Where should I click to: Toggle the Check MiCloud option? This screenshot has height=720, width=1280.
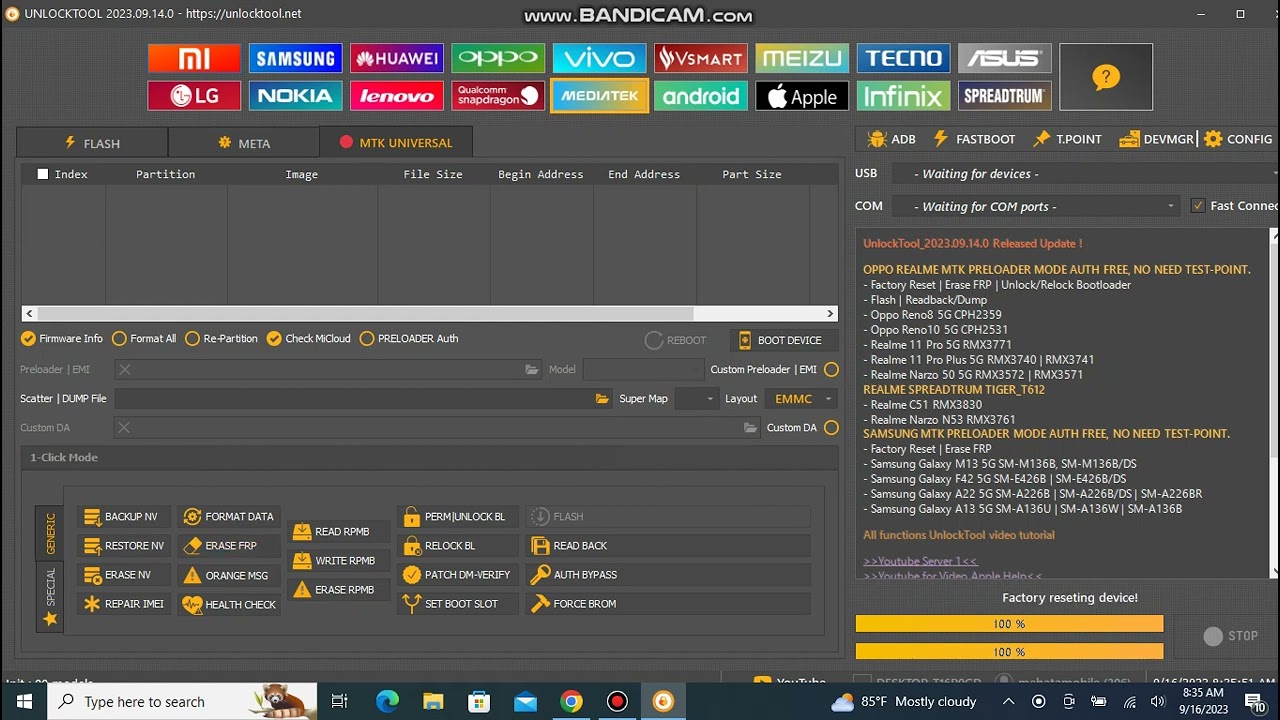308,339
